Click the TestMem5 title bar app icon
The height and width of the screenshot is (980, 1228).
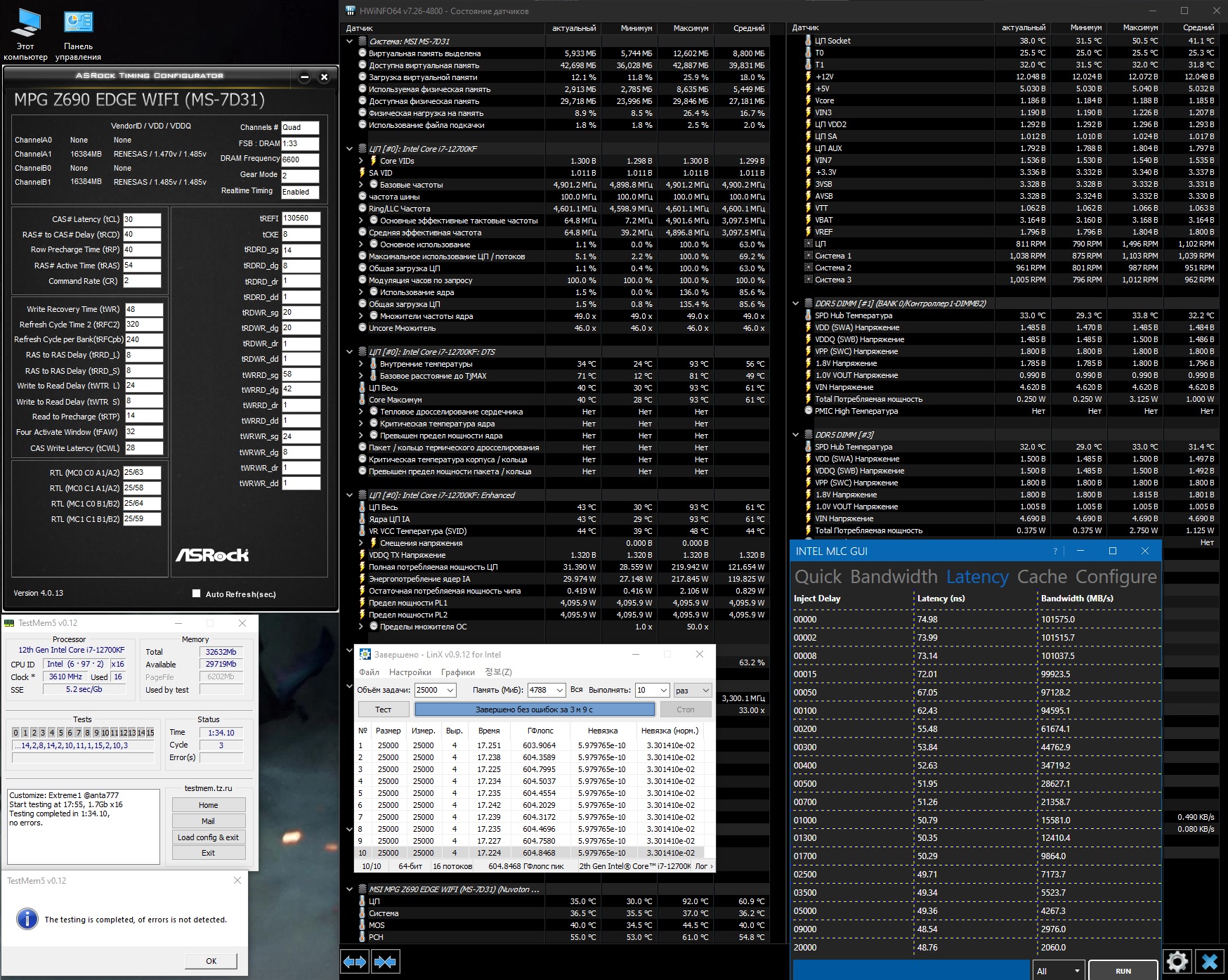click(x=9, y=623)
